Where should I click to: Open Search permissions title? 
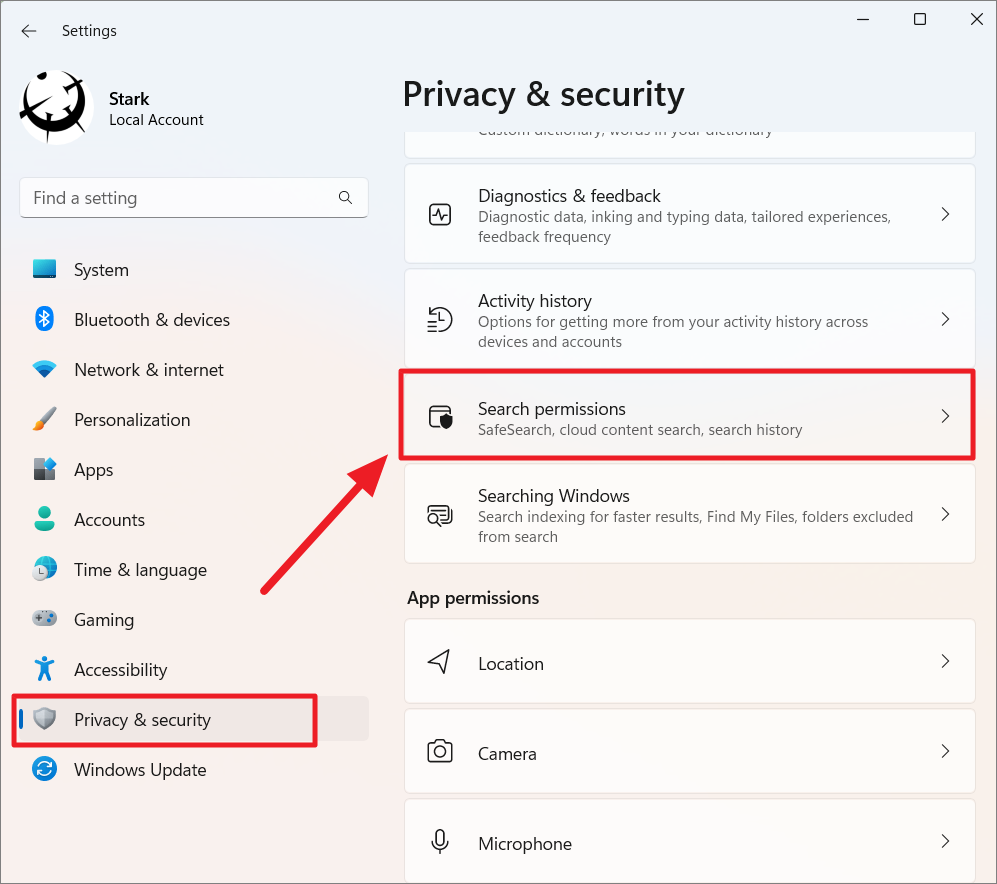[x=552, y=409]
